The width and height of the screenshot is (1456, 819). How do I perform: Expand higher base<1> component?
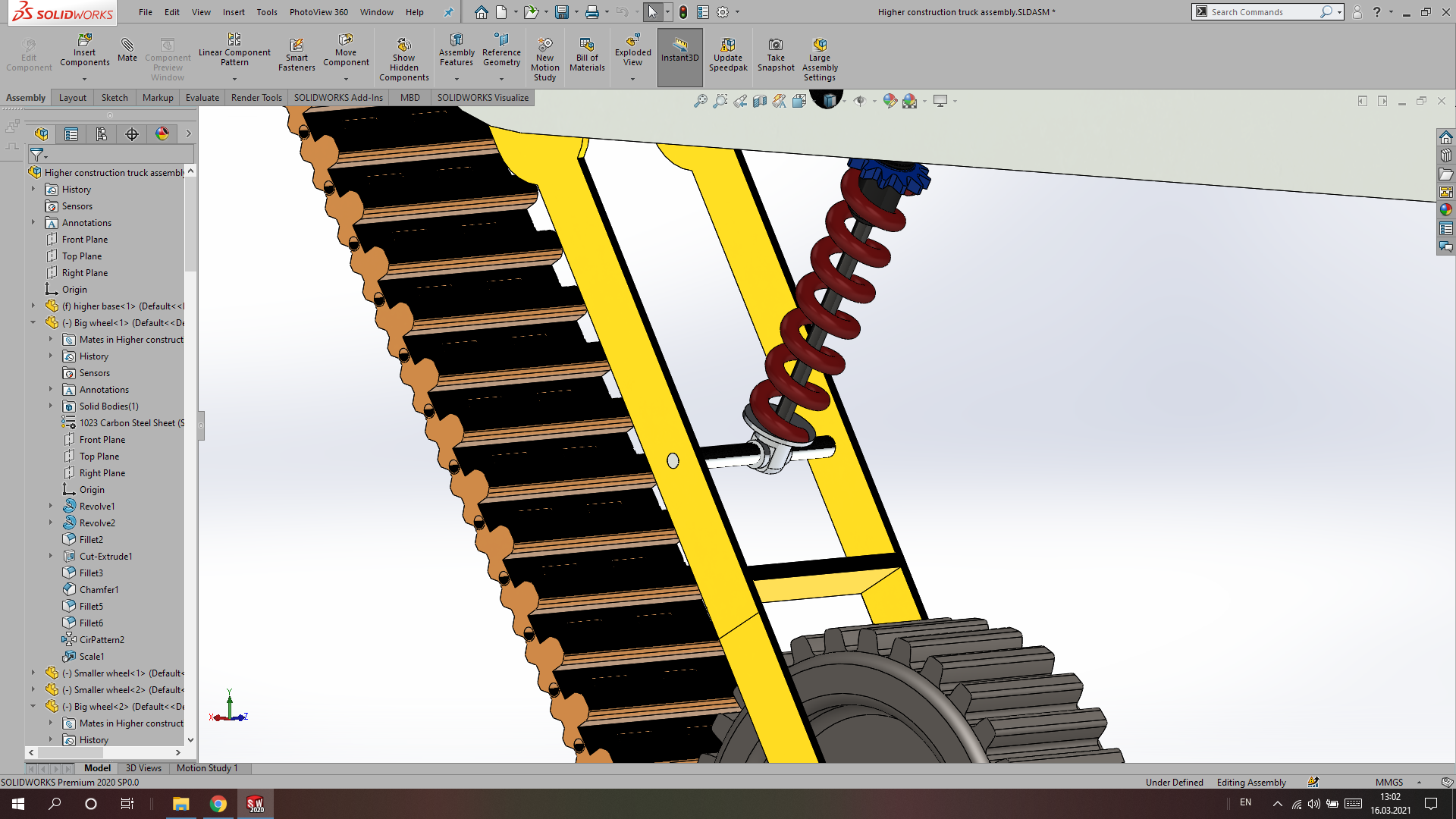pos(33,306)
